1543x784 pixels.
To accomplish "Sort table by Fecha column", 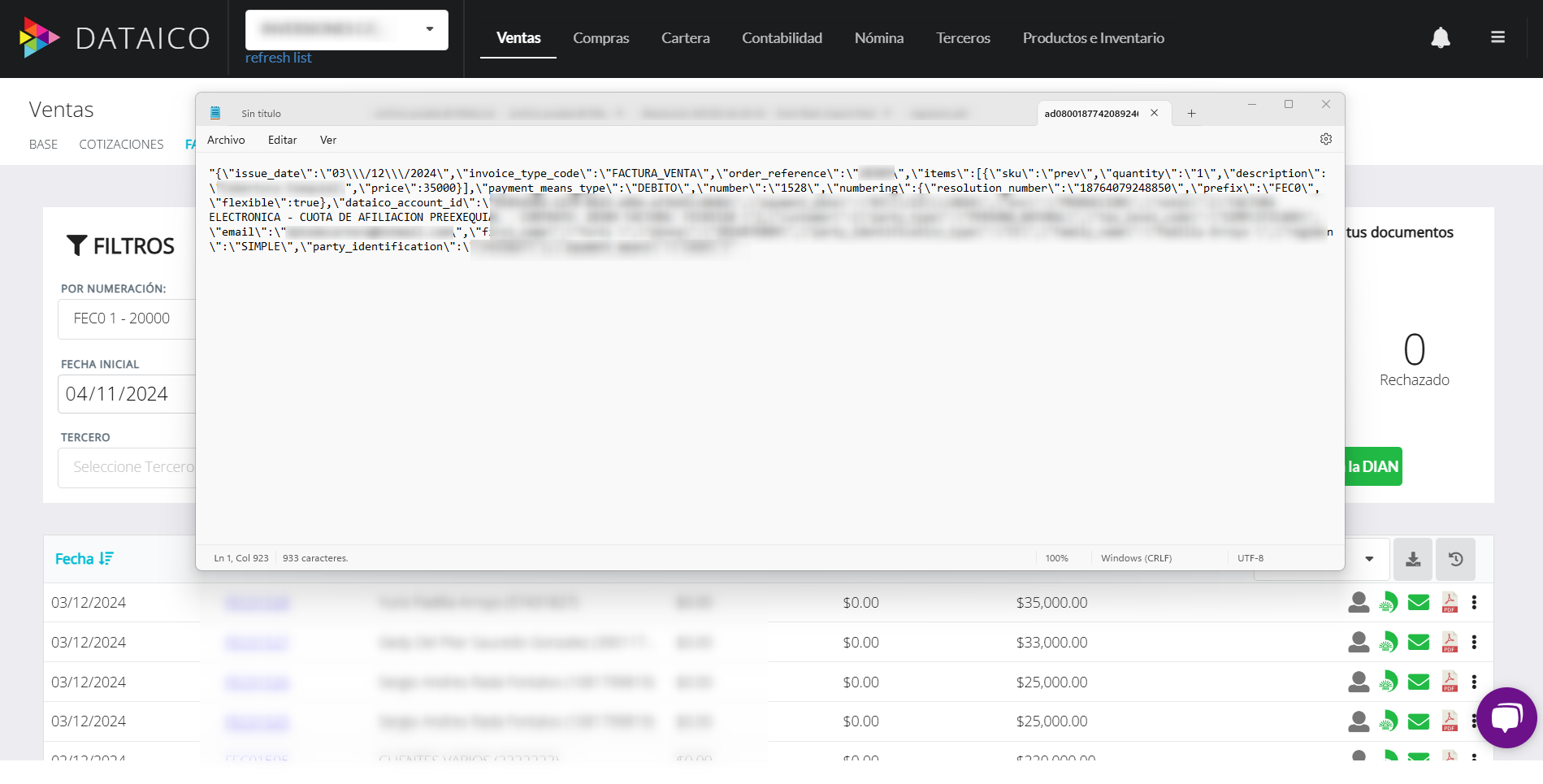I will [84, 559].
